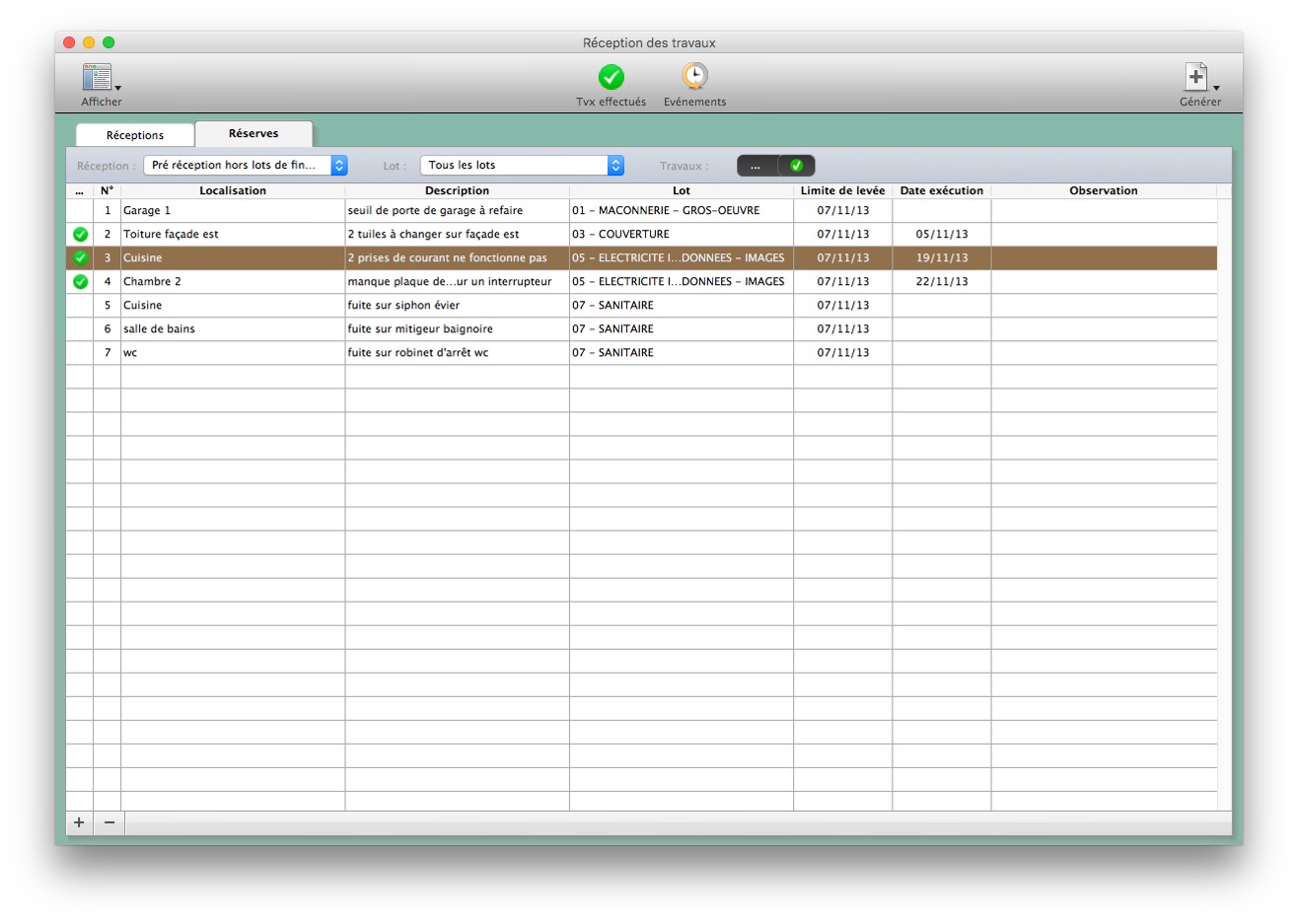The height and width of the screenshot is (924, 1298).
Task: Select the Garage 1 row
Action: pyautogui.click(x=233, y=211)
